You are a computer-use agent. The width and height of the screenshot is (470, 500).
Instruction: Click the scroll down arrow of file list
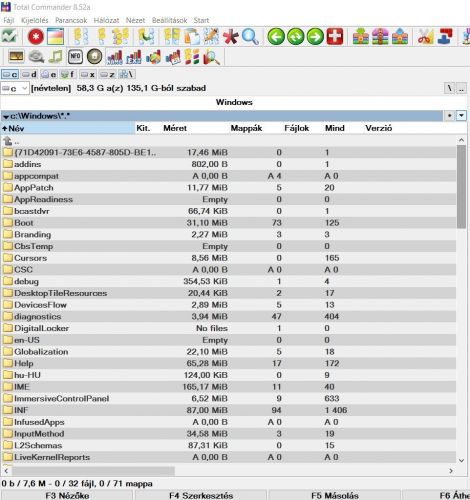click(461, 461)
